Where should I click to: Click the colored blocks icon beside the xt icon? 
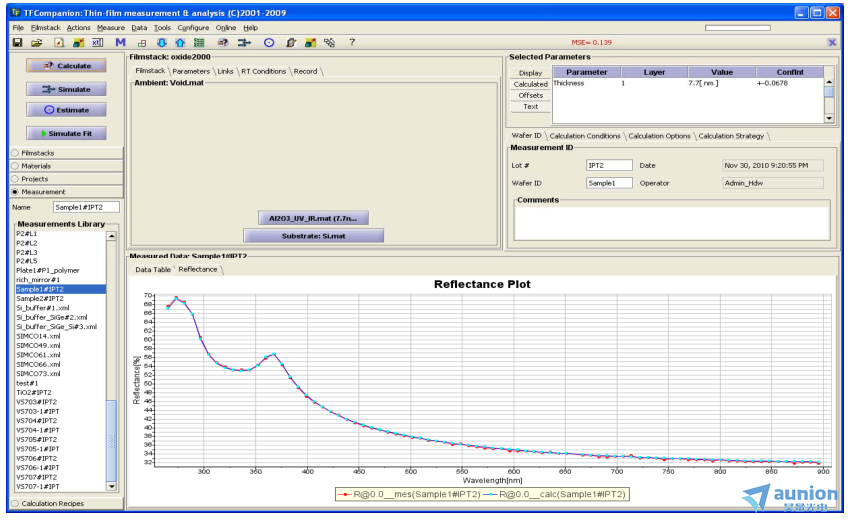(x=79, y=42)
